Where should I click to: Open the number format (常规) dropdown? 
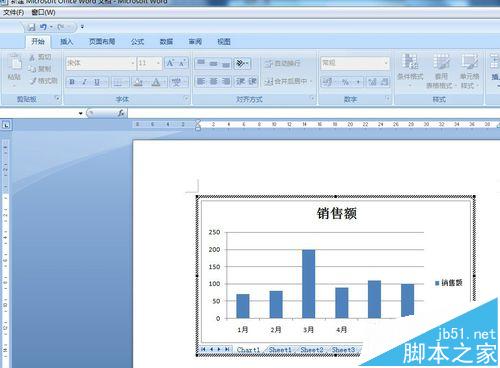tap(386, 63)
